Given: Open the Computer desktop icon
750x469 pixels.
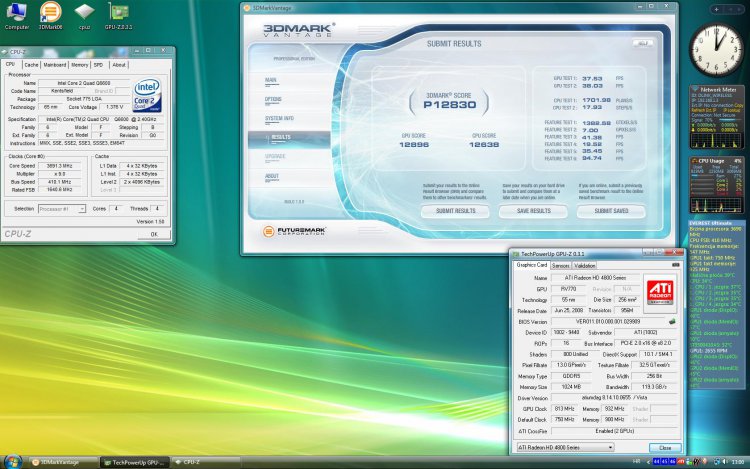Looking at the screenshot, I should 16,16.
